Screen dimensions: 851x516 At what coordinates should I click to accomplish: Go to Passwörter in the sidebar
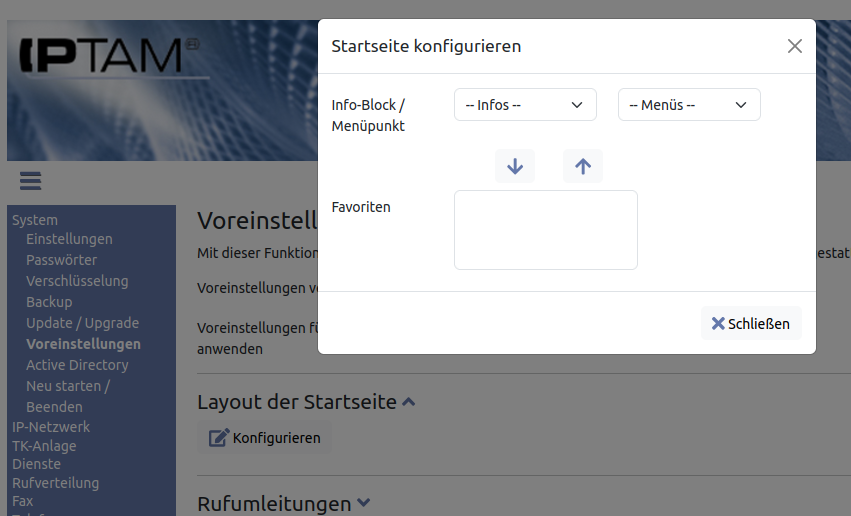62,260
